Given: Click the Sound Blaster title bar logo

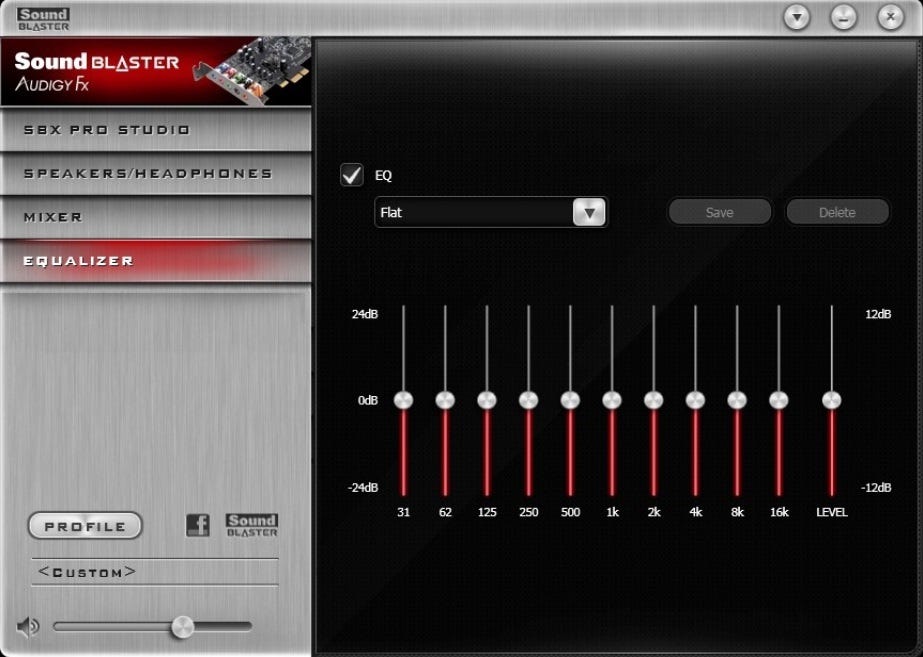Looking at the screenshot, I should coord(43,18).
